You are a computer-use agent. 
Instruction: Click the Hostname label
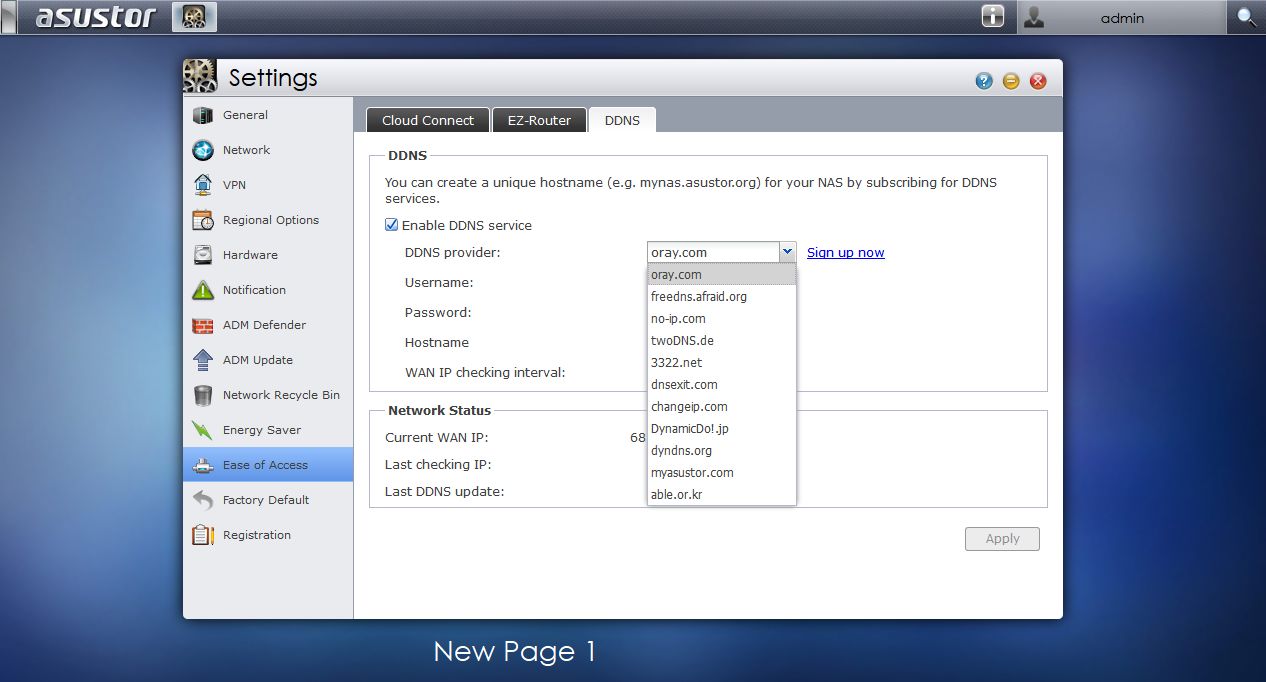(437, 342)
